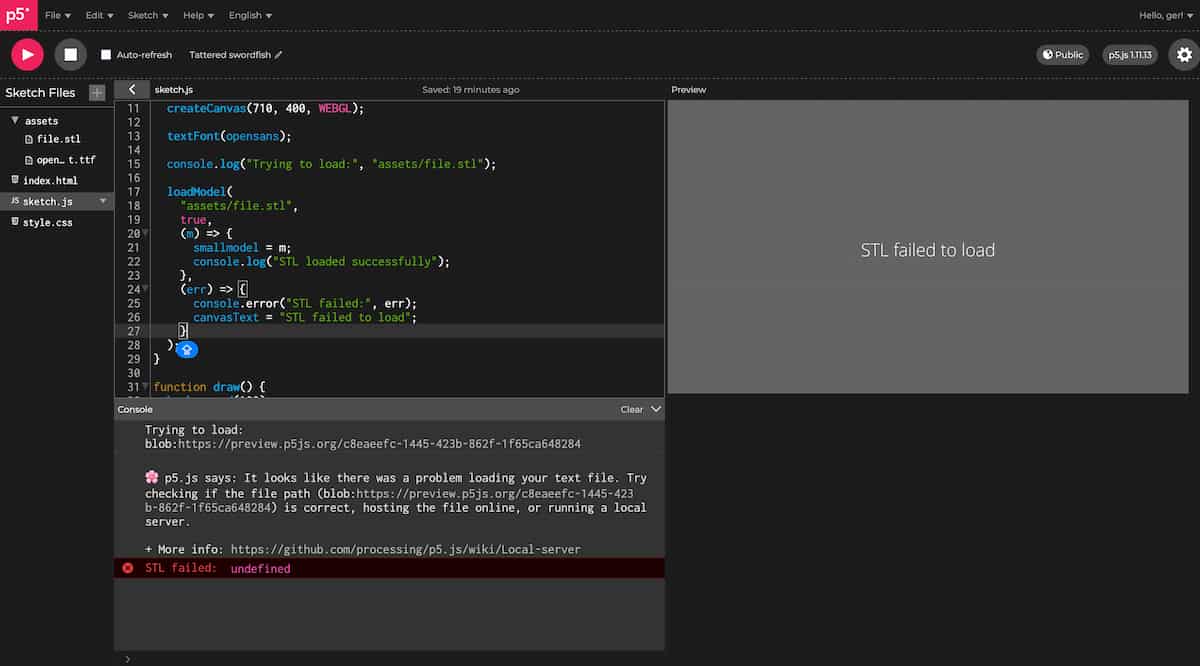Image resolution: width=1200 pixels, height=666 pixels.
Task: Click the Sketch Files heading
Action: 40,93
